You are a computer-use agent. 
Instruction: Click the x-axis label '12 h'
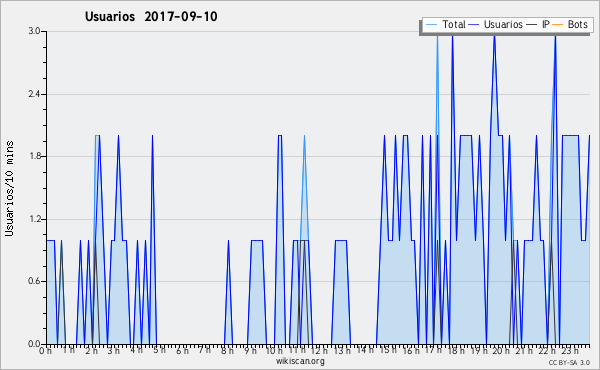point(319,350)
